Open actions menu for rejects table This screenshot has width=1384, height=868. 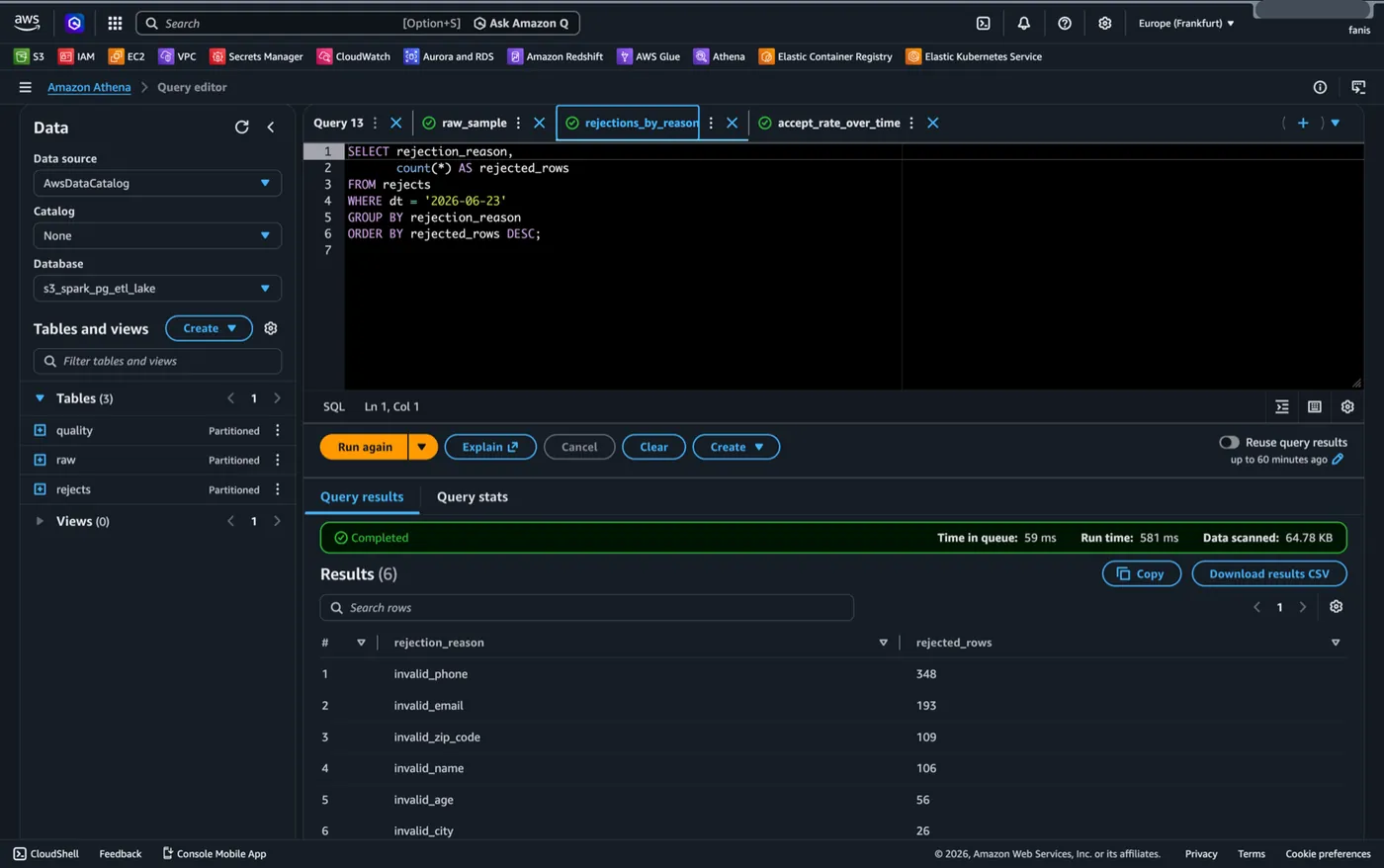(278, 489)
